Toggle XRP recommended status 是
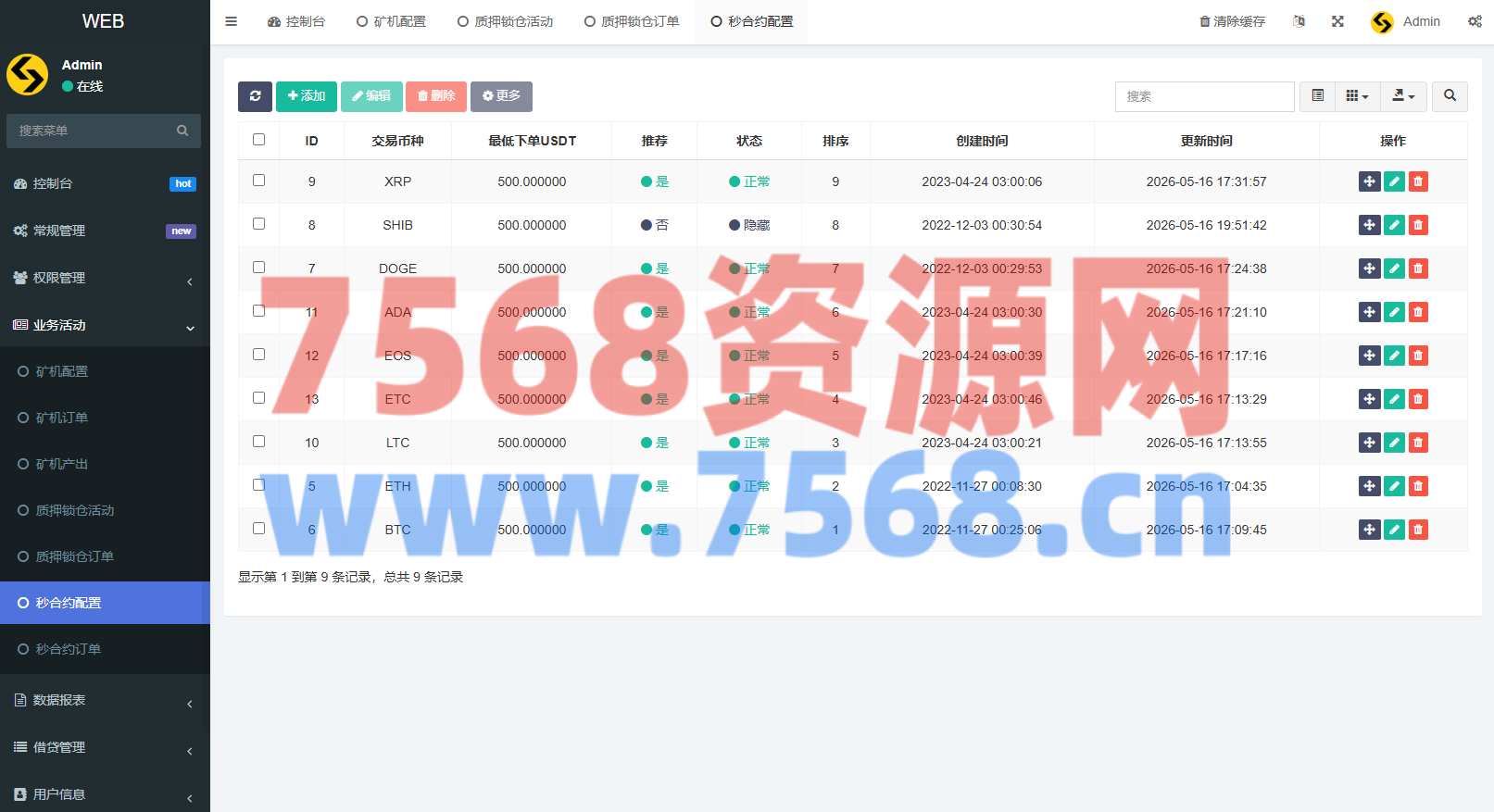 click(x=655, y=181)
